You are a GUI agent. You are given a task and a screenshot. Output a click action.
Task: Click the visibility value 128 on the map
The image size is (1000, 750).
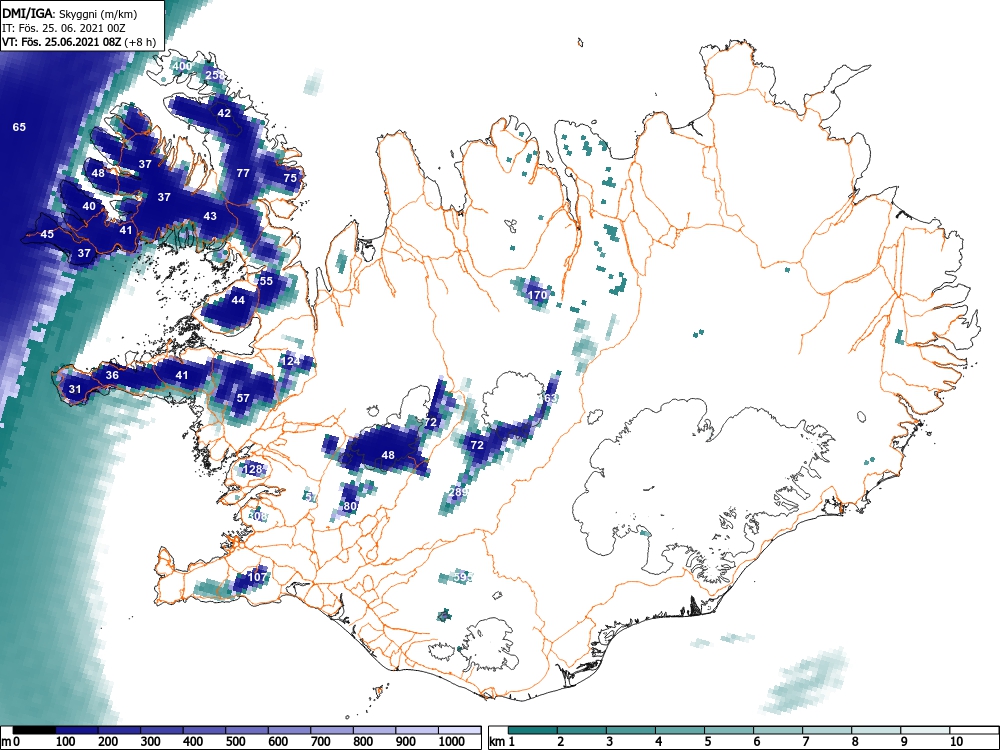(253, 469)
